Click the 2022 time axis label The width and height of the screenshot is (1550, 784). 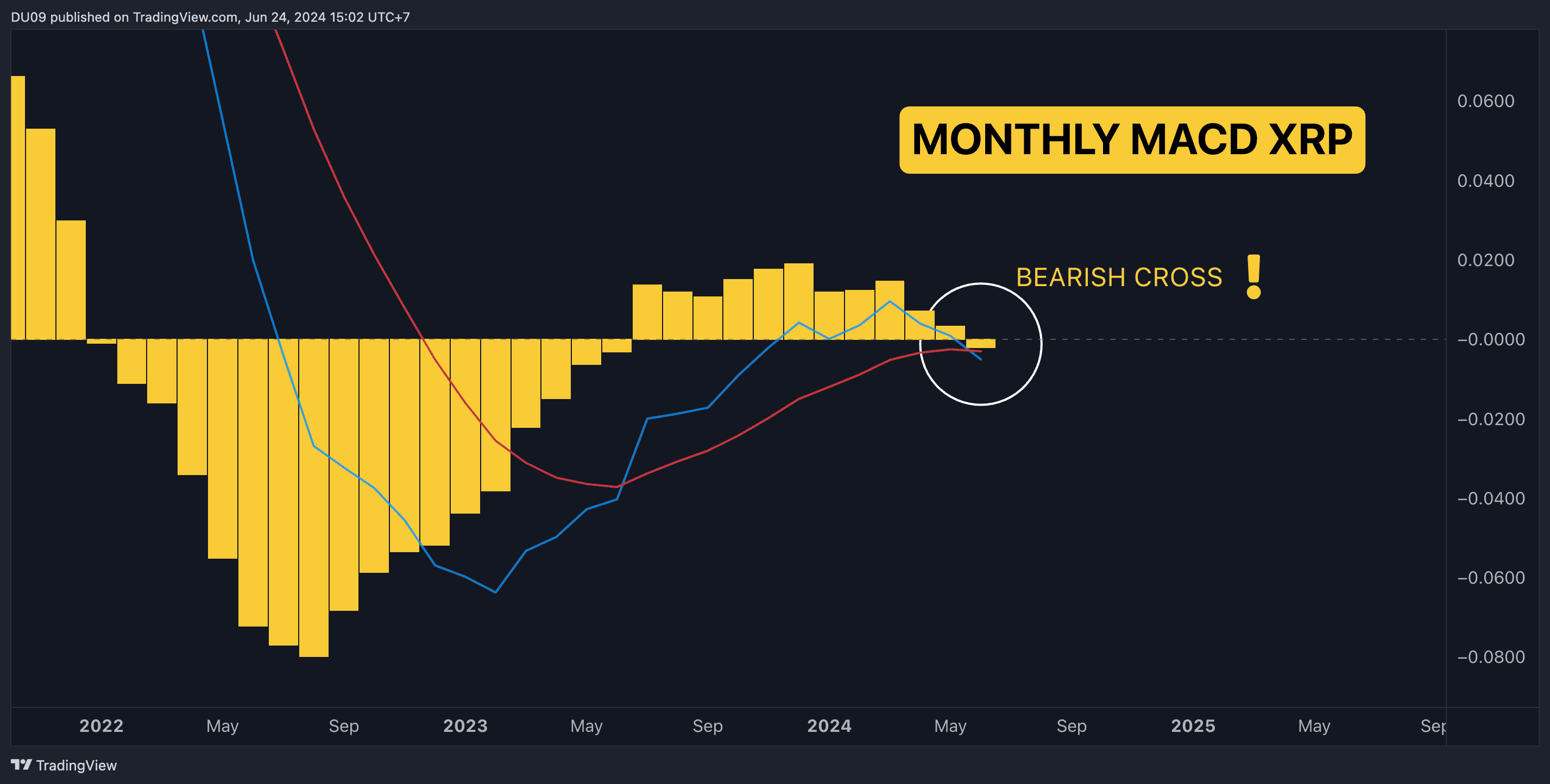101,726
